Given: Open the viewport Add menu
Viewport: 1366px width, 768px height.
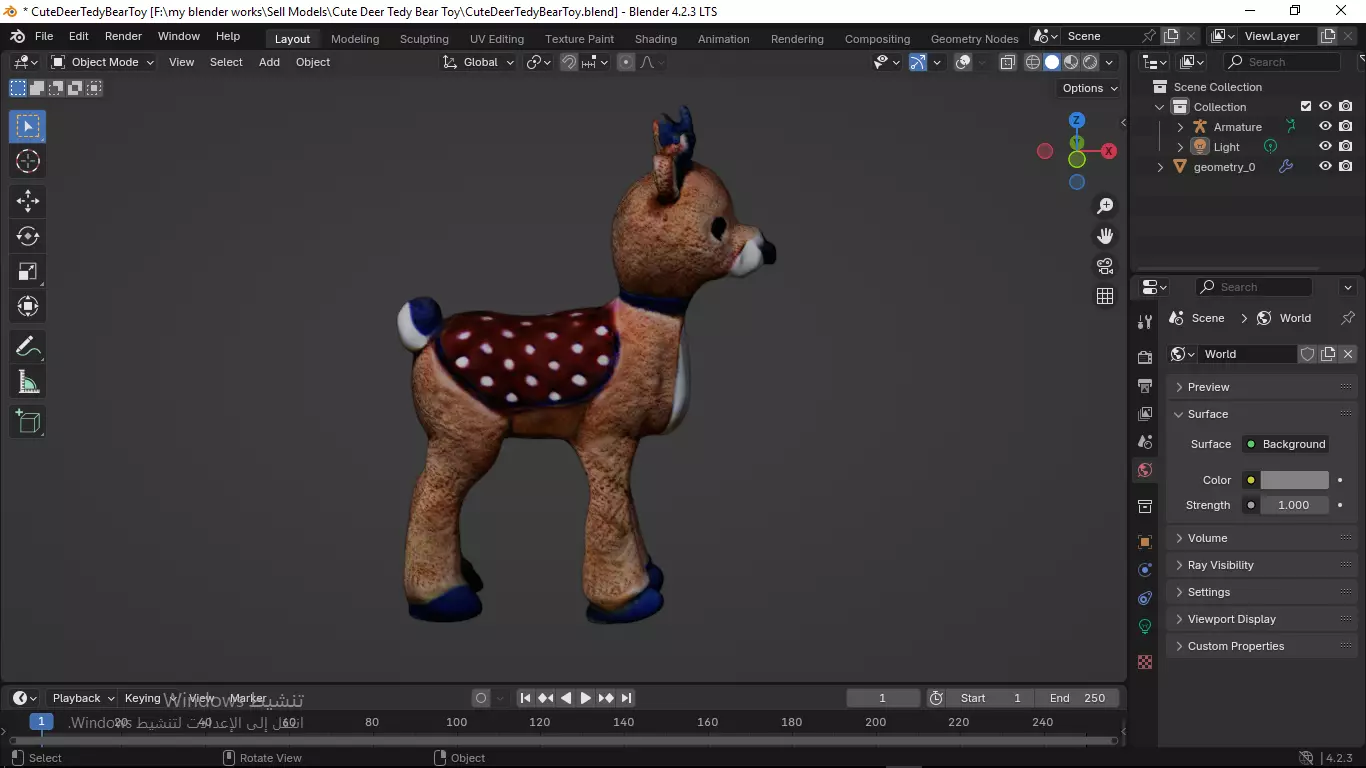Looking at the screenshot, I should click(269, 62).
